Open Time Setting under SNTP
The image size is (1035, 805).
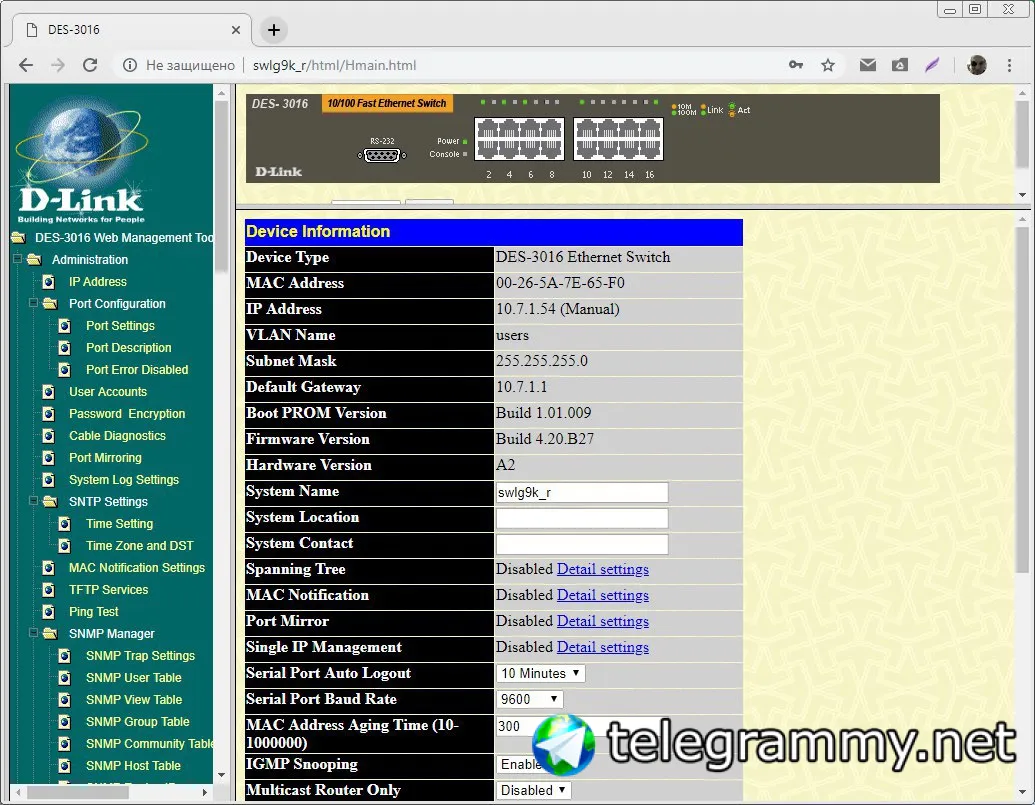(119, 524)
